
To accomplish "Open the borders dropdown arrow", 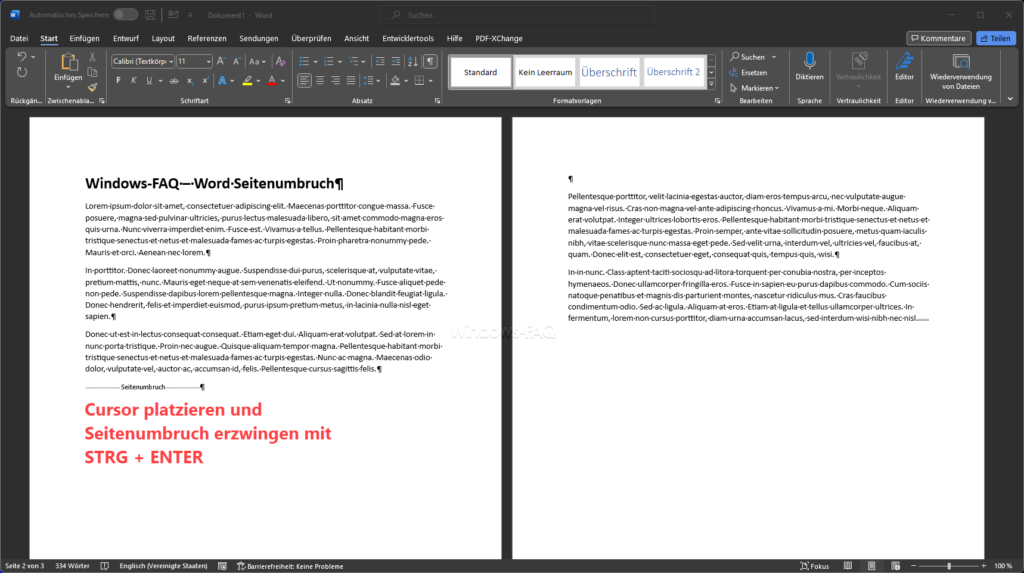I will [x=431, y=81].
